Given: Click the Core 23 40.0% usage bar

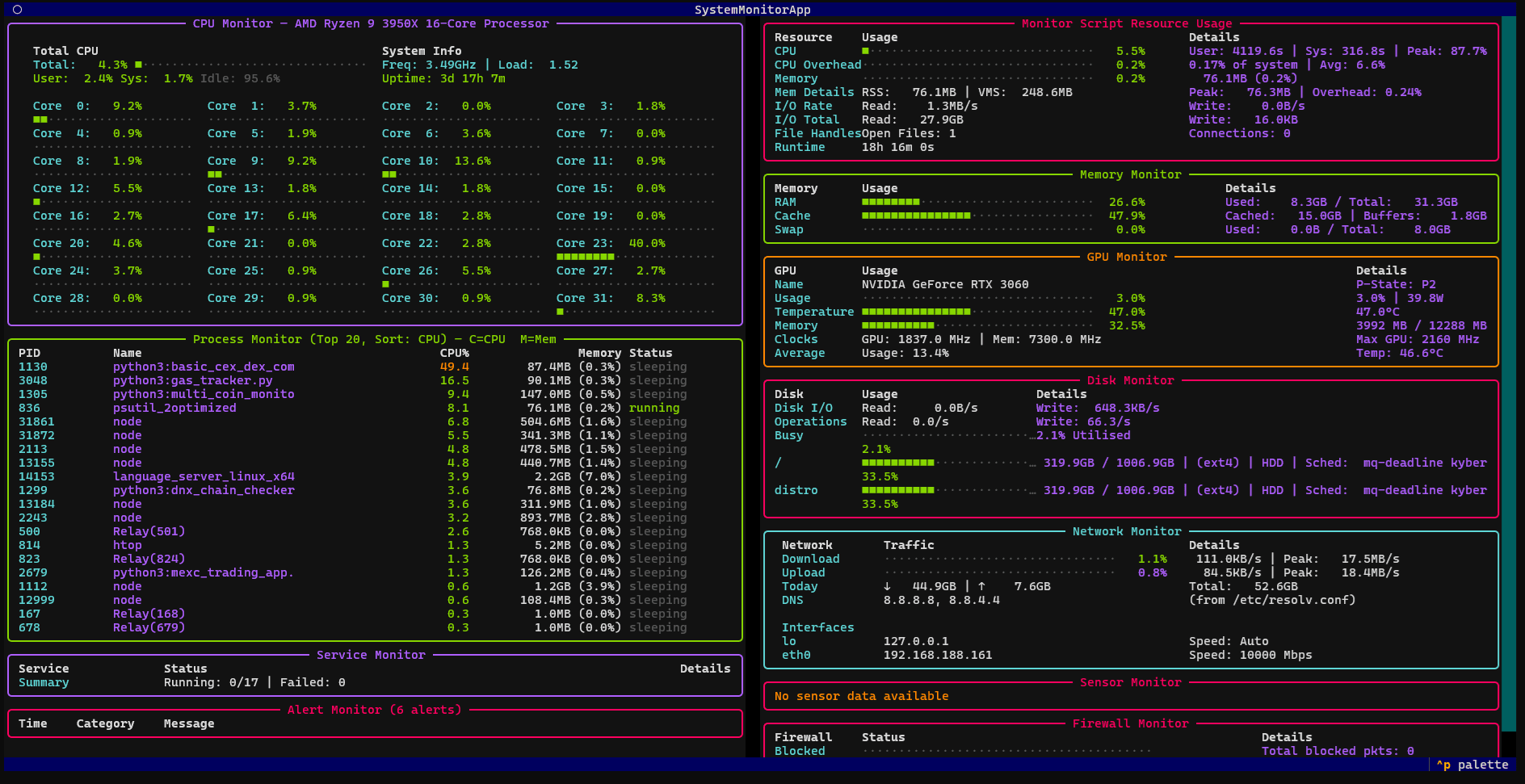Looking at the screenshot, I should 636,257.
